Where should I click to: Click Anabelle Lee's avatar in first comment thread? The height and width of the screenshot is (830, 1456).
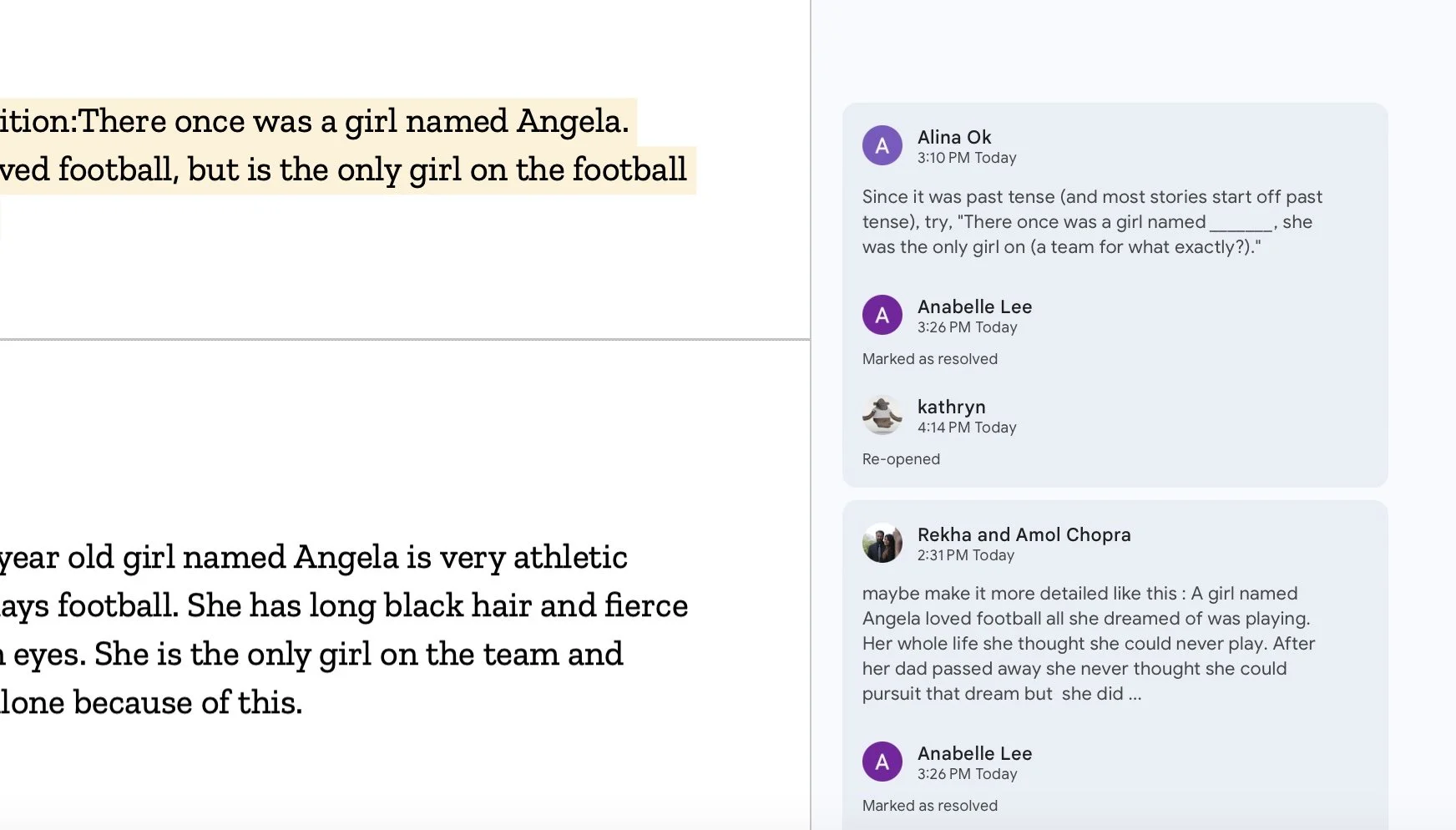(882, 316)
